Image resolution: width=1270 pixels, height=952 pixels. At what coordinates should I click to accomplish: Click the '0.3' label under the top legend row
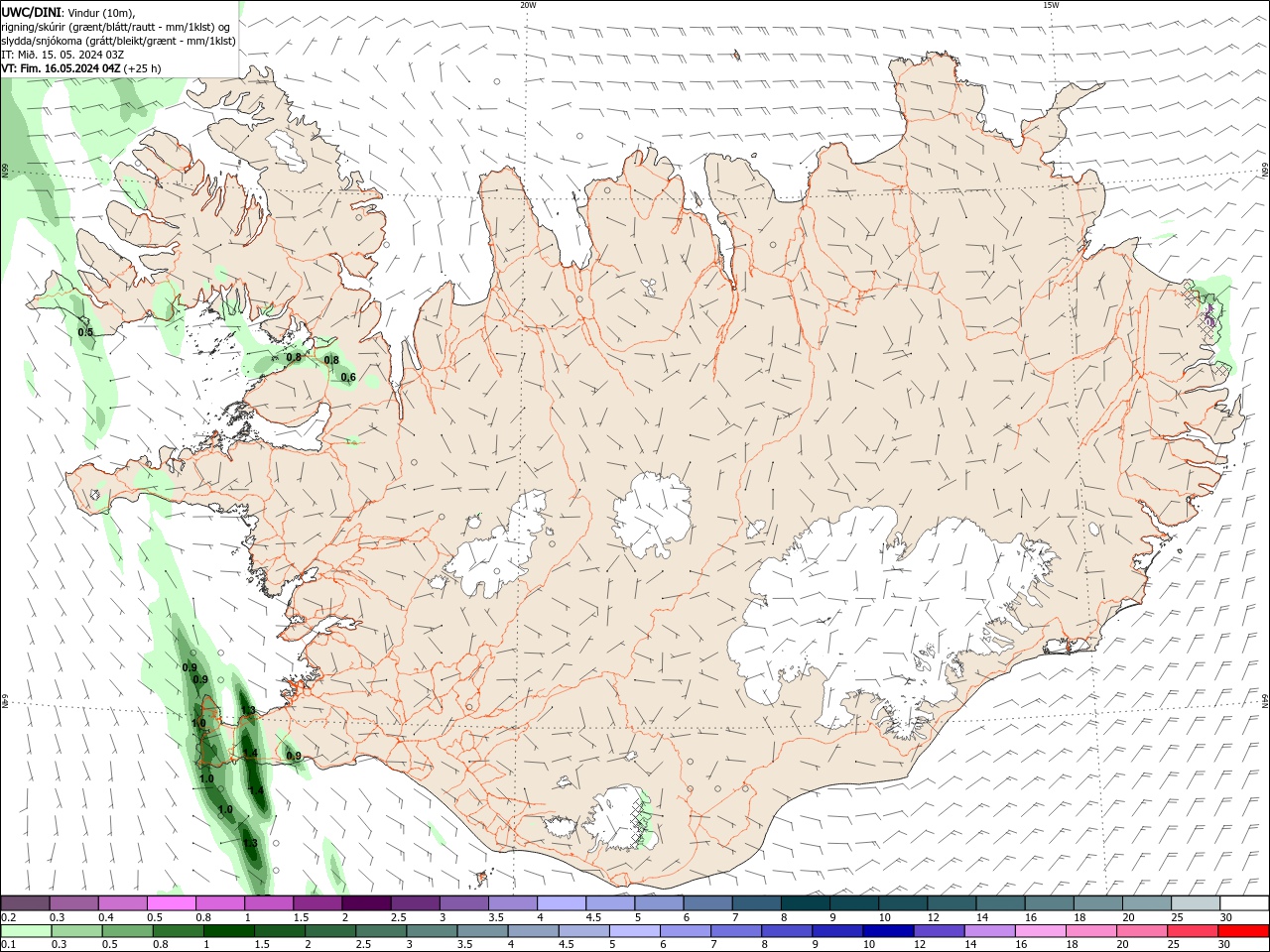[x=58, y=917]
